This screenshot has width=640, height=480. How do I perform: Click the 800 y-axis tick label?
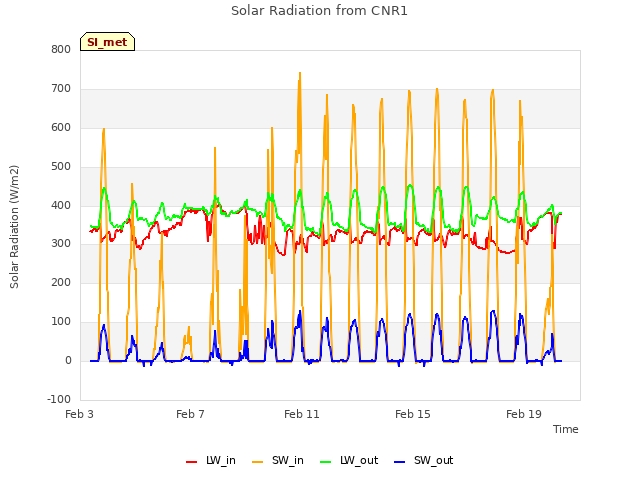coord(61,50)
